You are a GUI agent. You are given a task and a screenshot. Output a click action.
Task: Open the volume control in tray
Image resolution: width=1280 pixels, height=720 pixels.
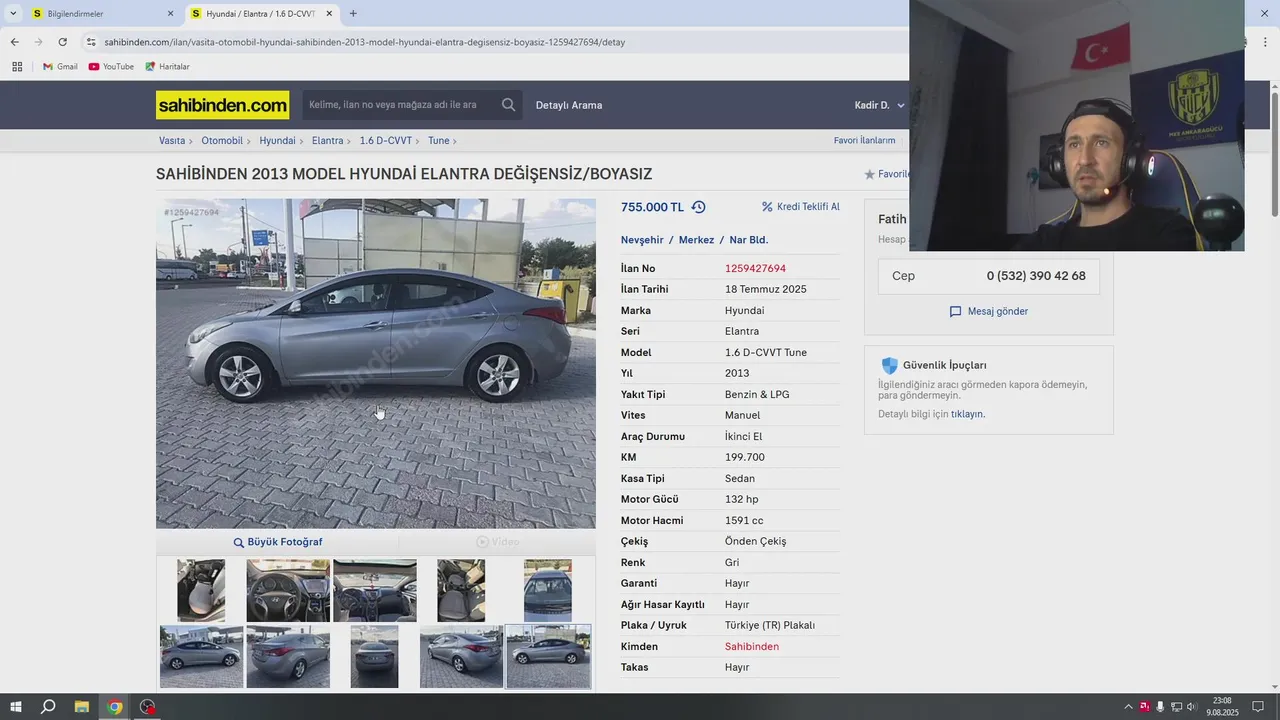tap(1191, 707)
